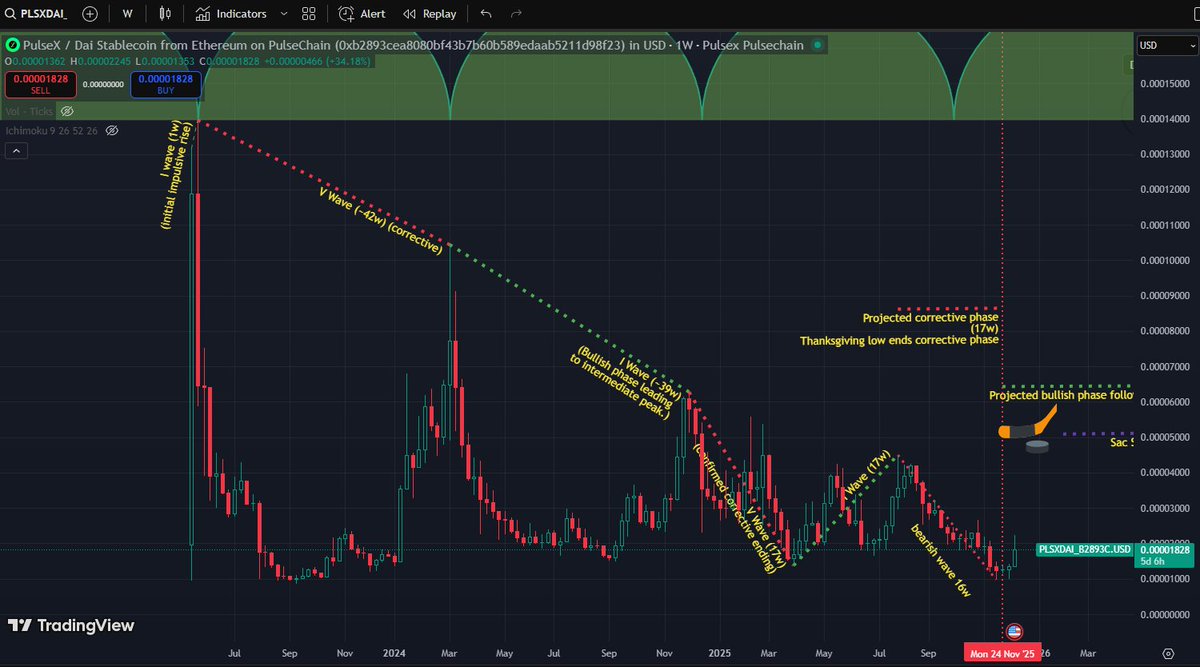Open the candlestick chart style menu
Screen dimensions: 1200x667
(164, 14)
